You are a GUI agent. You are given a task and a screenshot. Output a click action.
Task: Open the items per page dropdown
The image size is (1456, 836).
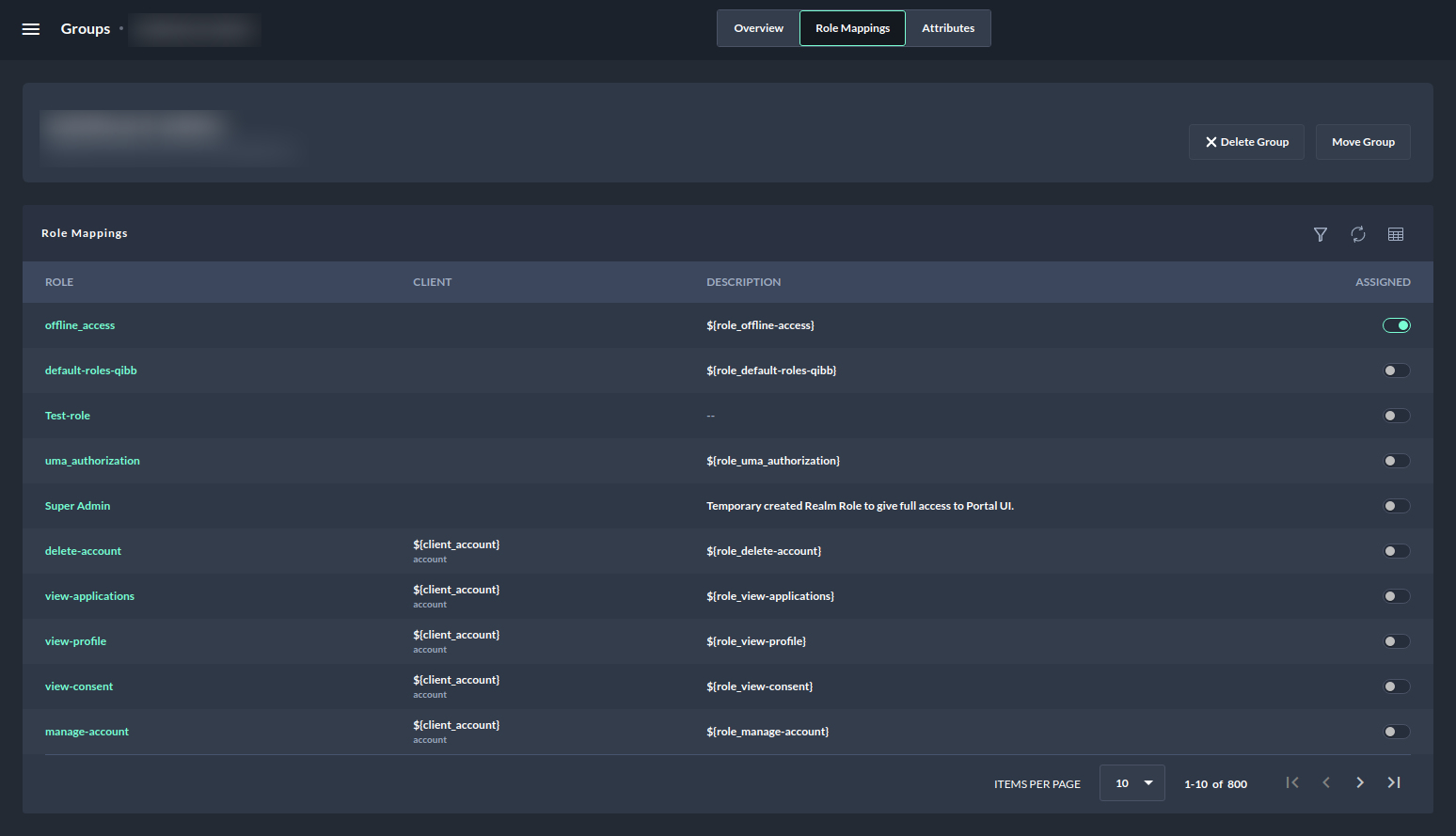[1132, 783]
